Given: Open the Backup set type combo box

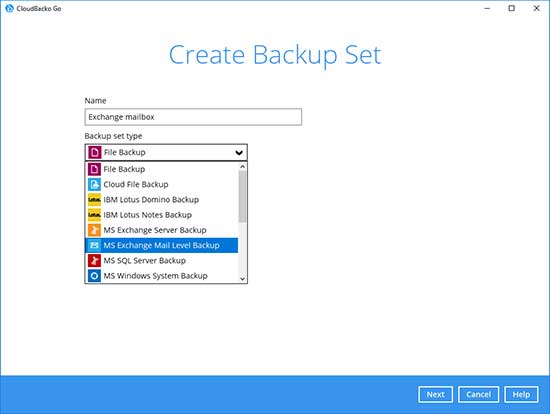Looking at the screenshot, I should click(166, 152).
